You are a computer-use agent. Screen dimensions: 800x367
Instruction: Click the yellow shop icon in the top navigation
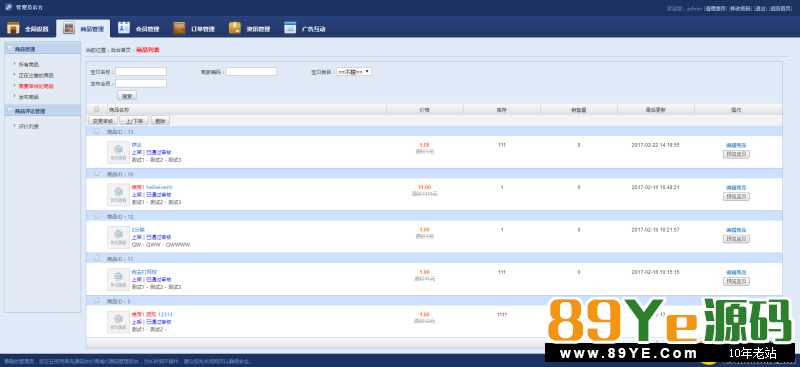(x=235, y=28)
